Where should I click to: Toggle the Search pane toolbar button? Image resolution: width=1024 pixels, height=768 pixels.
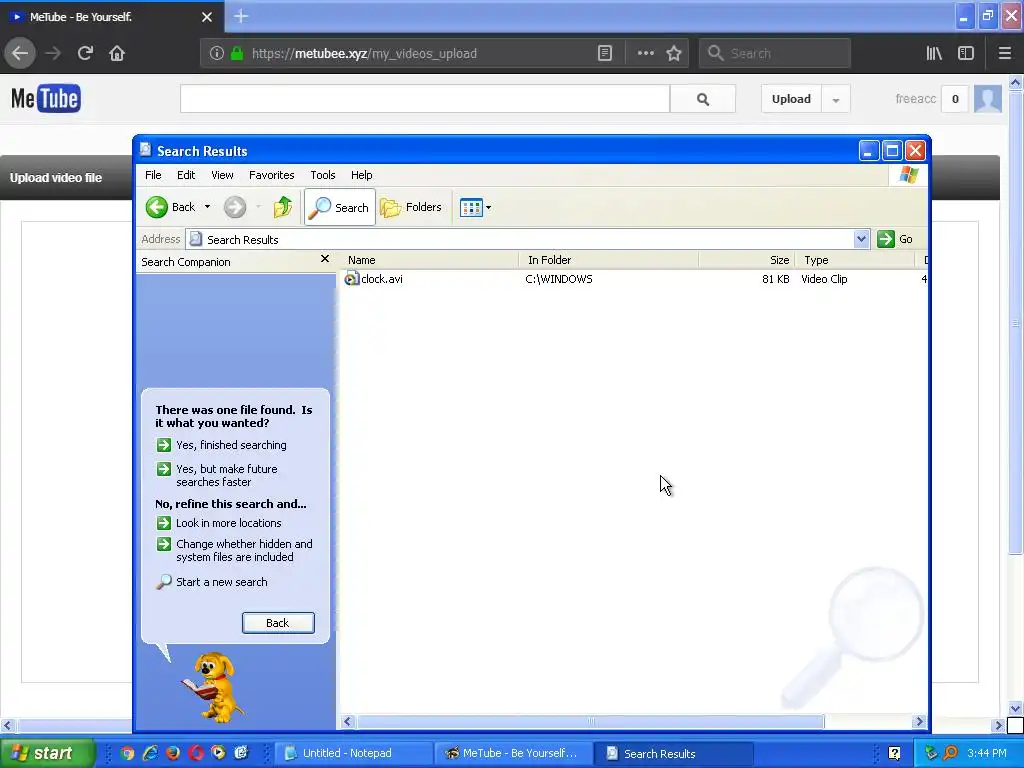pyautogui.click(x=340, y=207)
